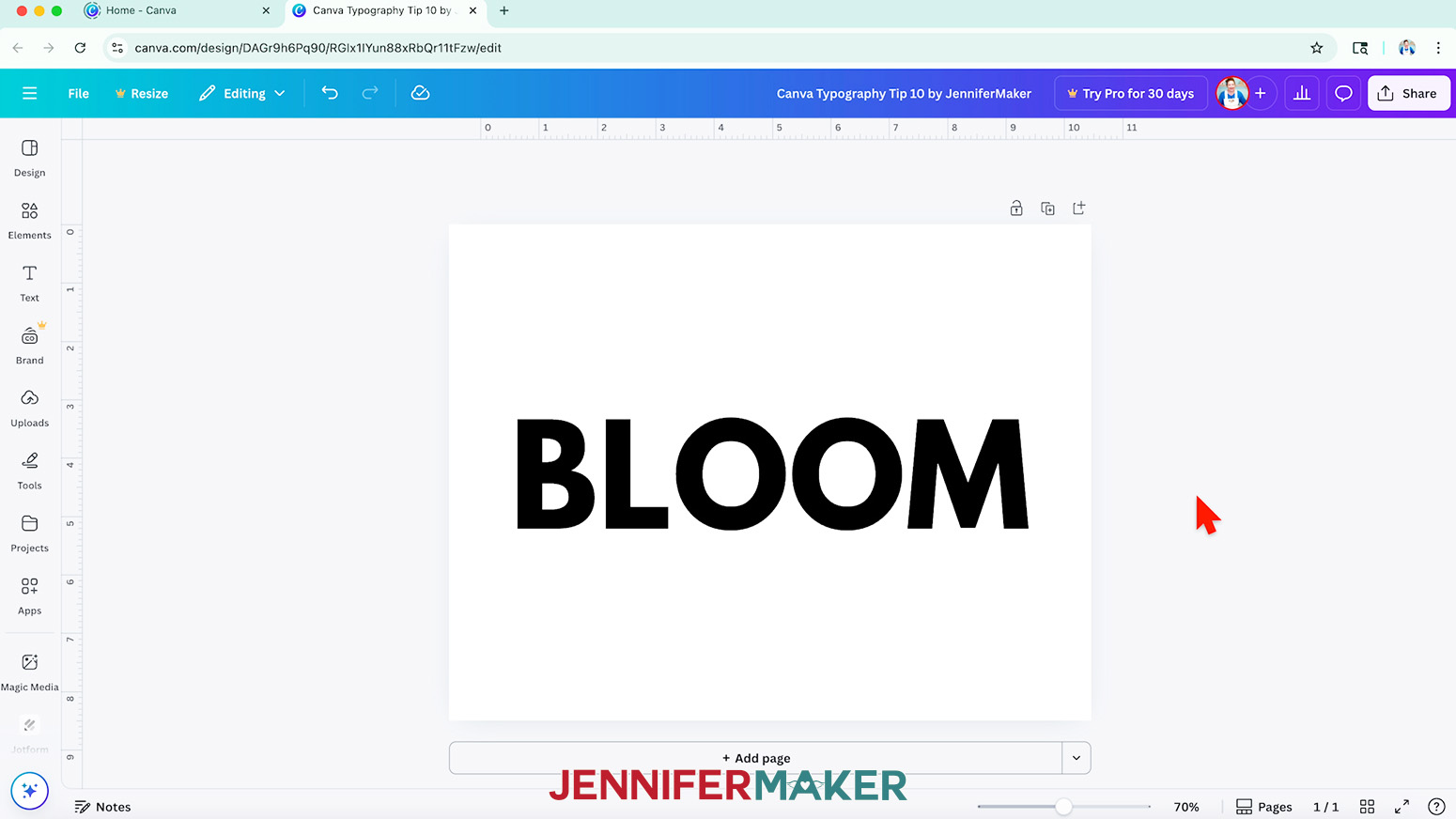Click Try Pro for 30 days
Screen dimensions: 1456x819
(x=1131, y=93)
